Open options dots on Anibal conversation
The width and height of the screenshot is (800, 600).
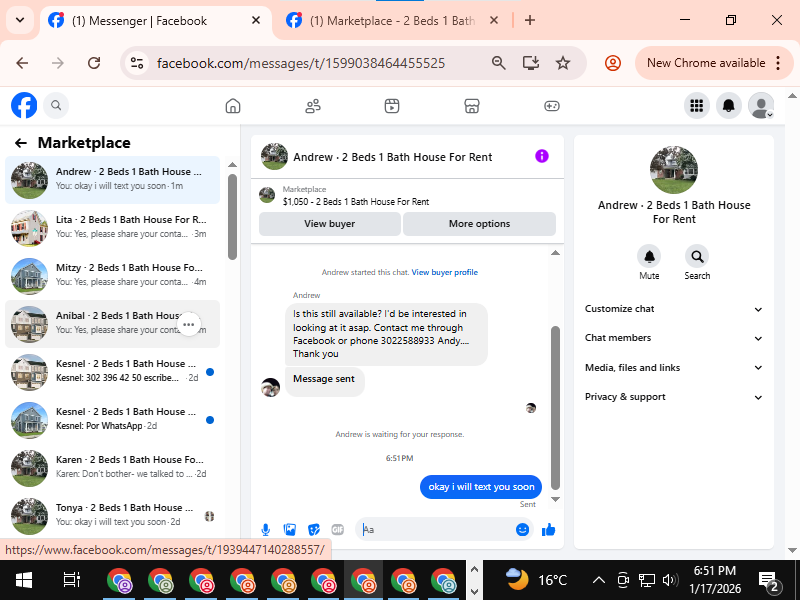[189, 324]
